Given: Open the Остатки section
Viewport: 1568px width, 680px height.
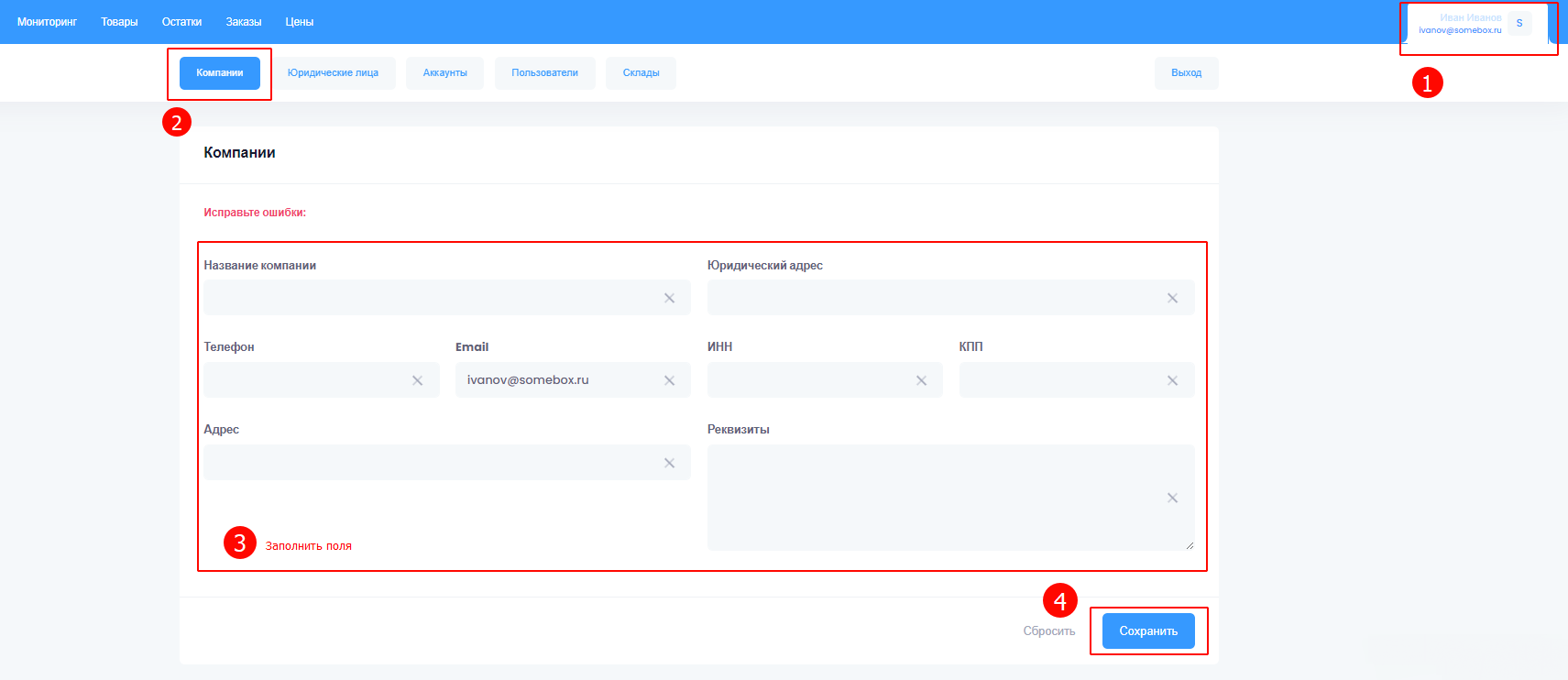Looking at the screenshot, I should (181, 22).
